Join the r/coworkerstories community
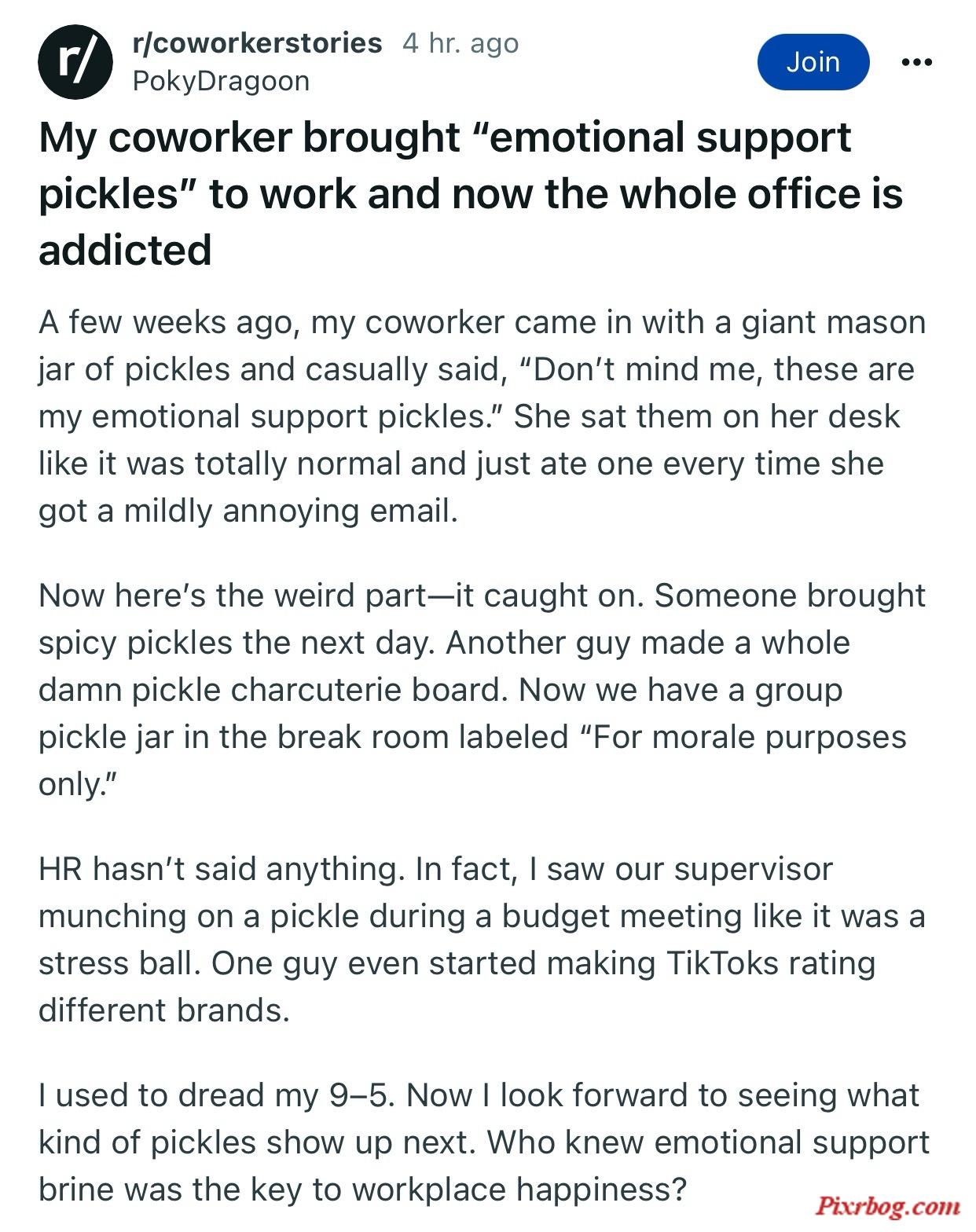The height and width of the screenshot is (1232, 976). coord(813,62)
